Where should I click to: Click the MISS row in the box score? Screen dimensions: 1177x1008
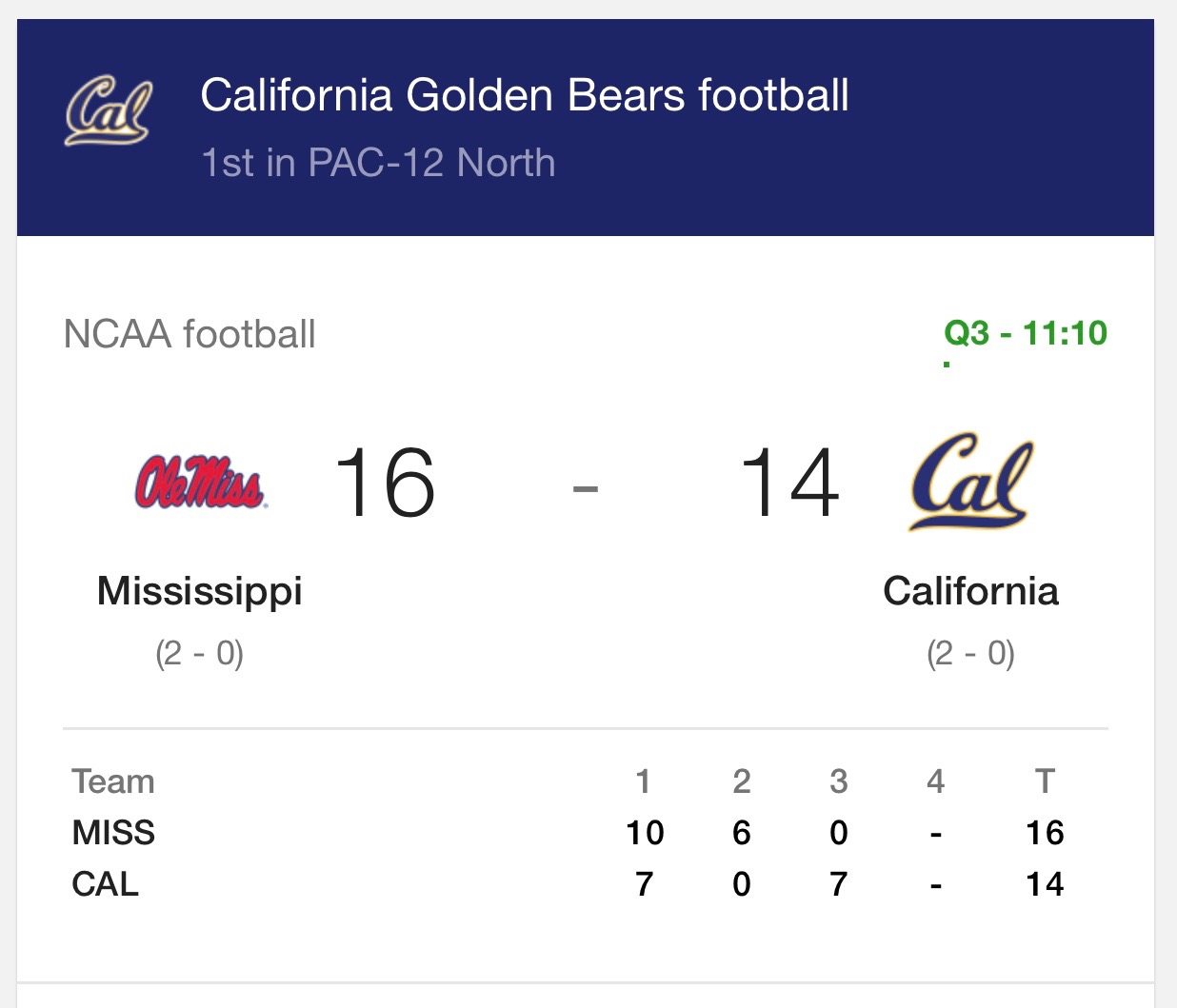(113, 833)
